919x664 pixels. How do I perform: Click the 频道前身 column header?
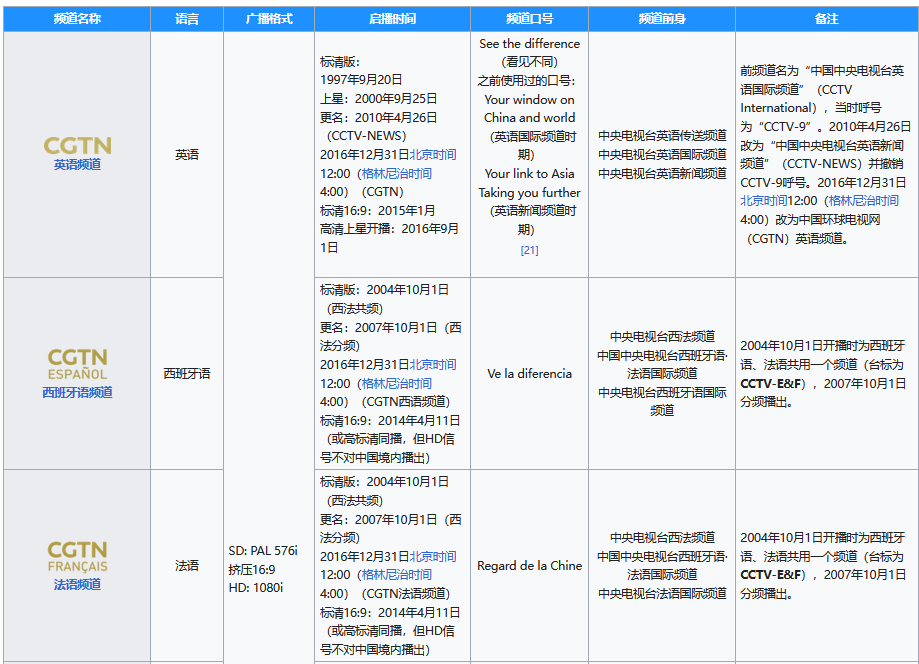point(662,19)
